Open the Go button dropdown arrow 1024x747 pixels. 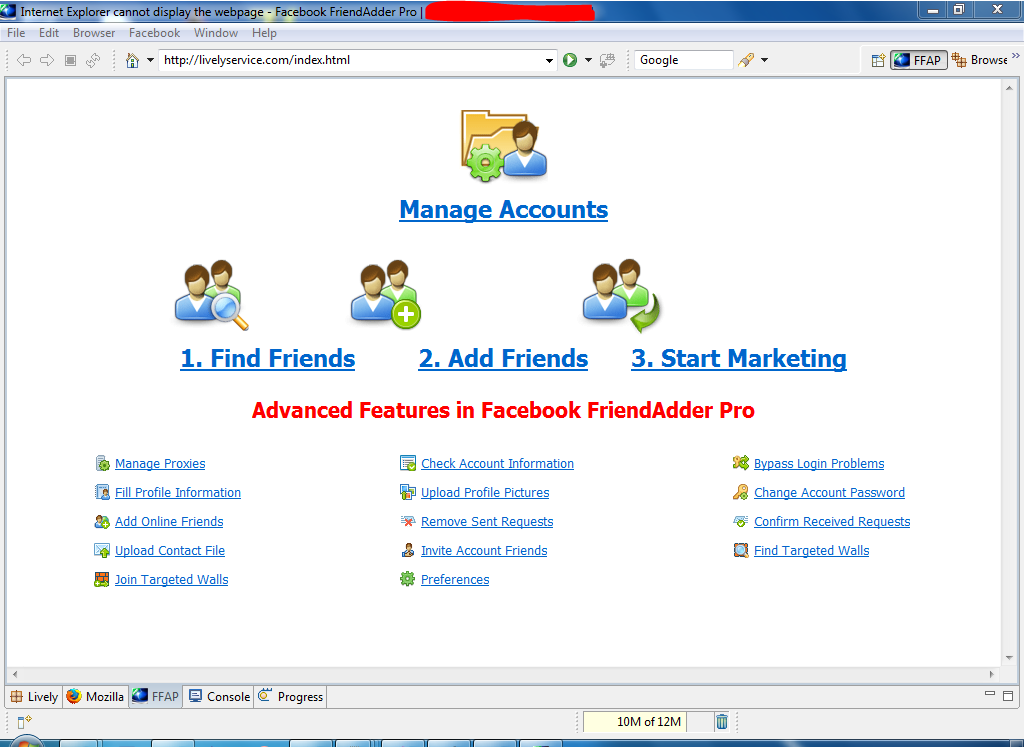pyautogui.click(x=588, y=60)
